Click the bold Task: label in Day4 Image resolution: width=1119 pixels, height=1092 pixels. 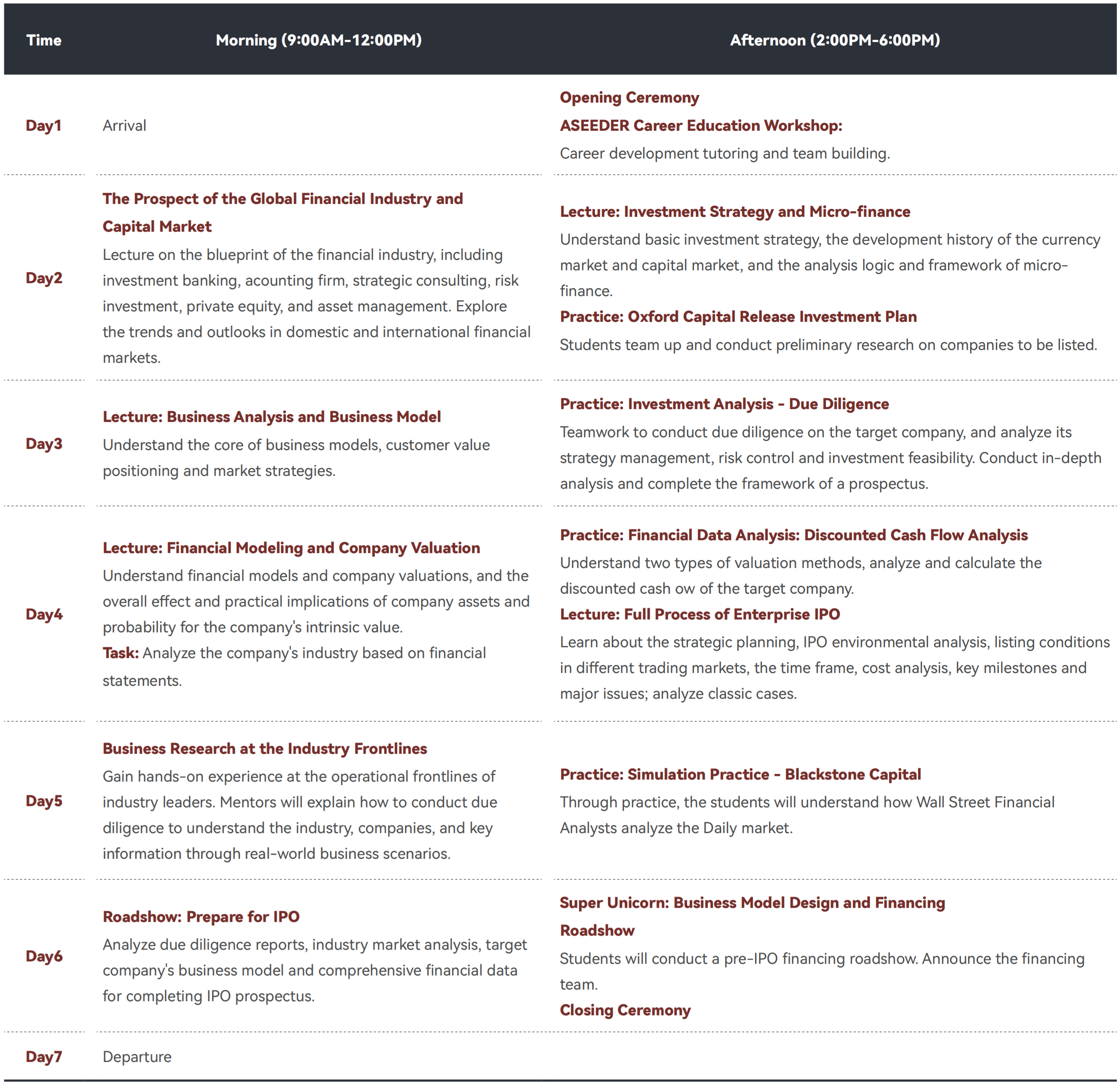pos(120,653)
